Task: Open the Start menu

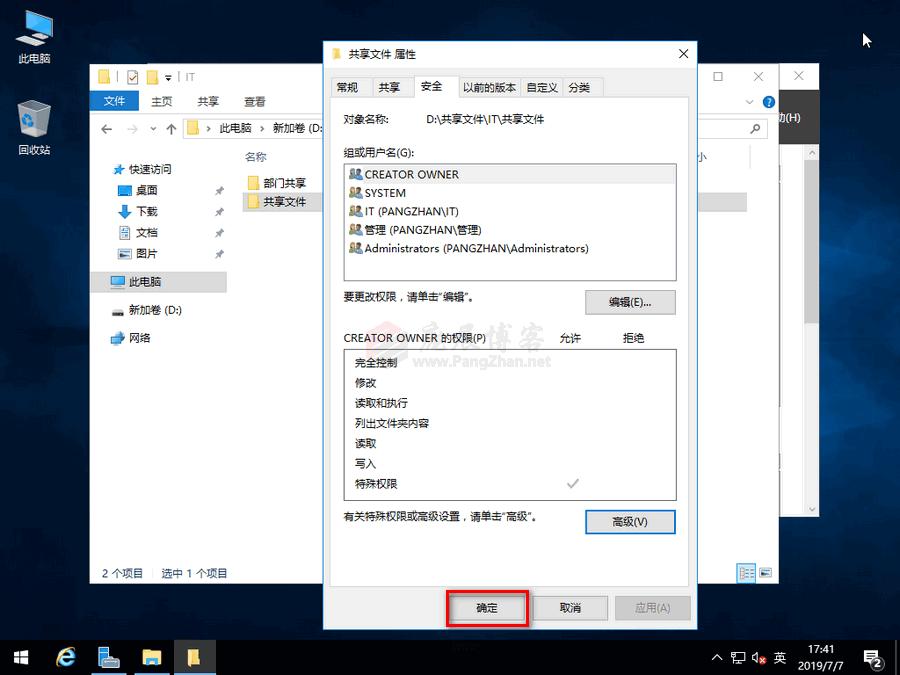Action: click(19, 657)
